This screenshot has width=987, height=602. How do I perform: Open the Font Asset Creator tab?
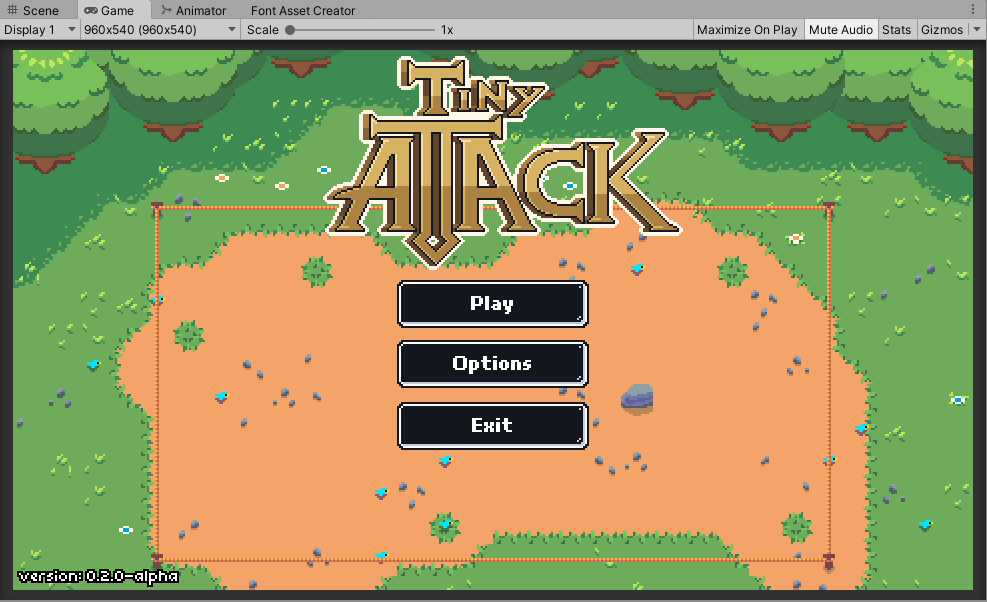point(303,10)
